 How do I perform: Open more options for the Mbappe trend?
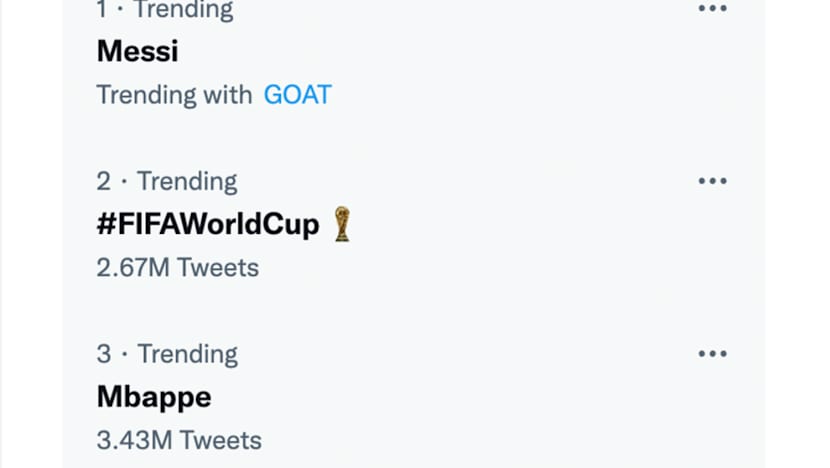[x=712, y=354]
